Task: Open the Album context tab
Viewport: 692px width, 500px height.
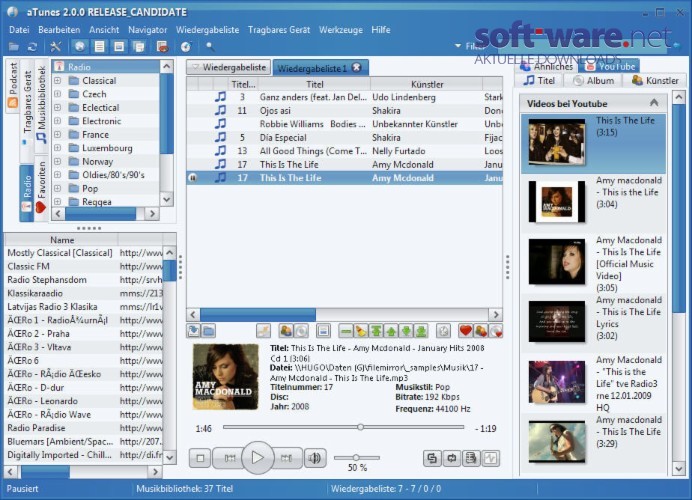Action: click(594, 81)
